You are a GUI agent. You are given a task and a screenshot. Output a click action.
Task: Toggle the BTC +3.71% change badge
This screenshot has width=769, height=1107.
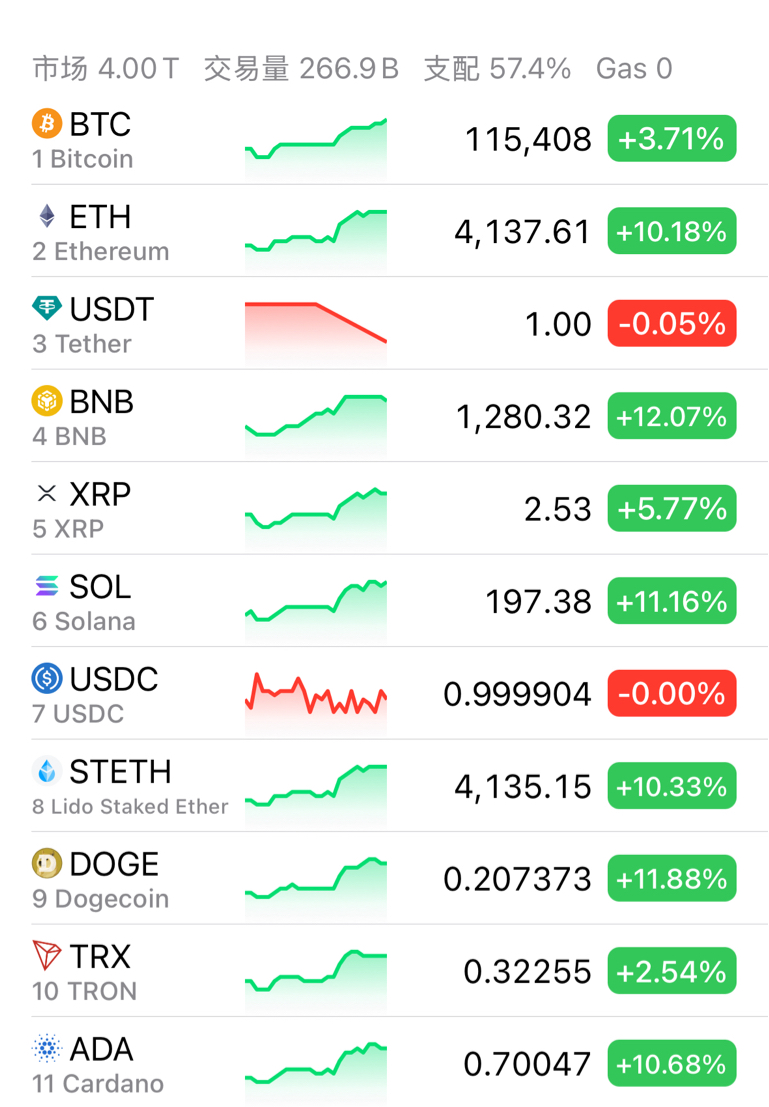(x=671, y=139)
